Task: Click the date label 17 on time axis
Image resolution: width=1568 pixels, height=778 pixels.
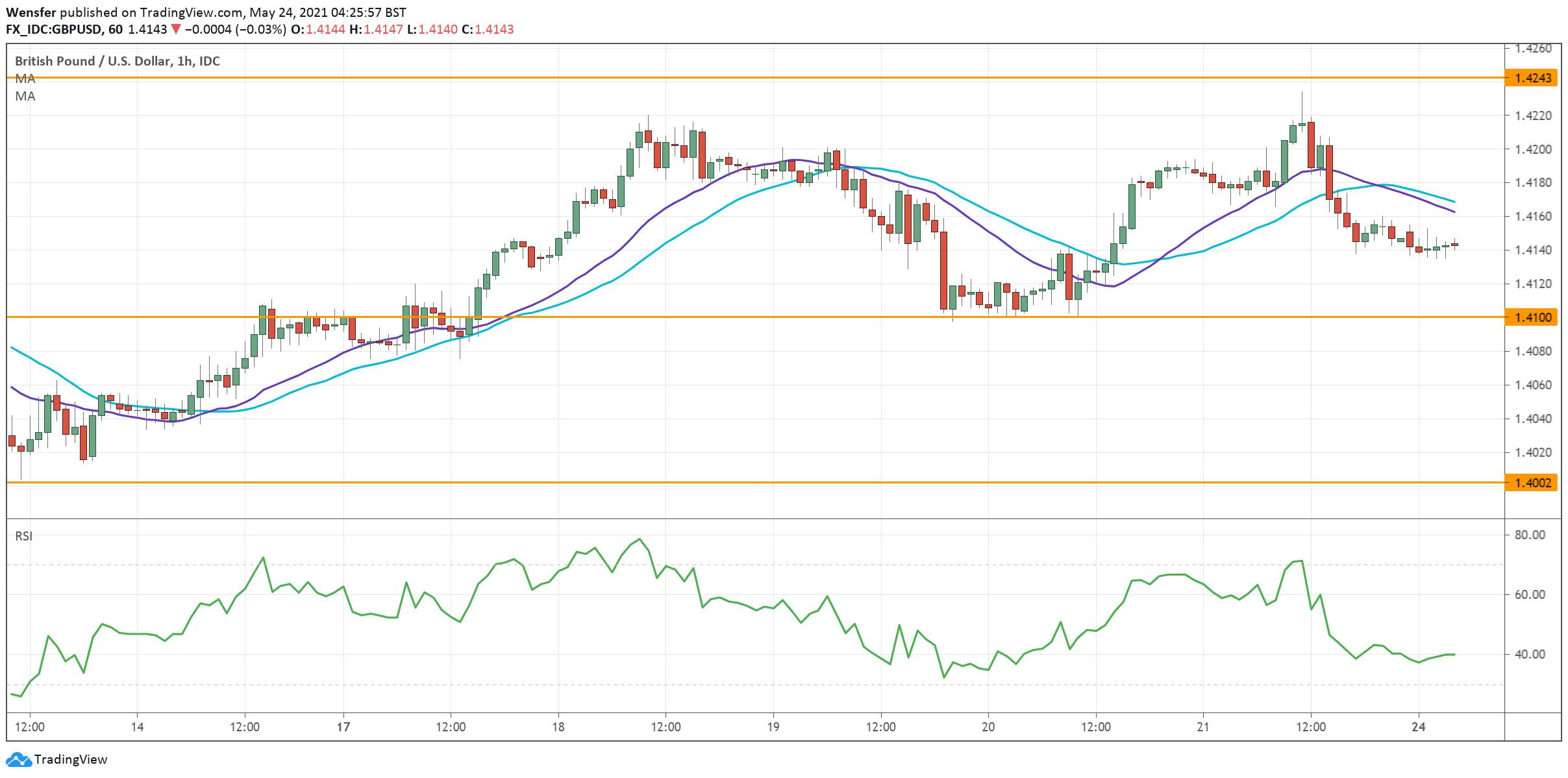Action: 343,727
